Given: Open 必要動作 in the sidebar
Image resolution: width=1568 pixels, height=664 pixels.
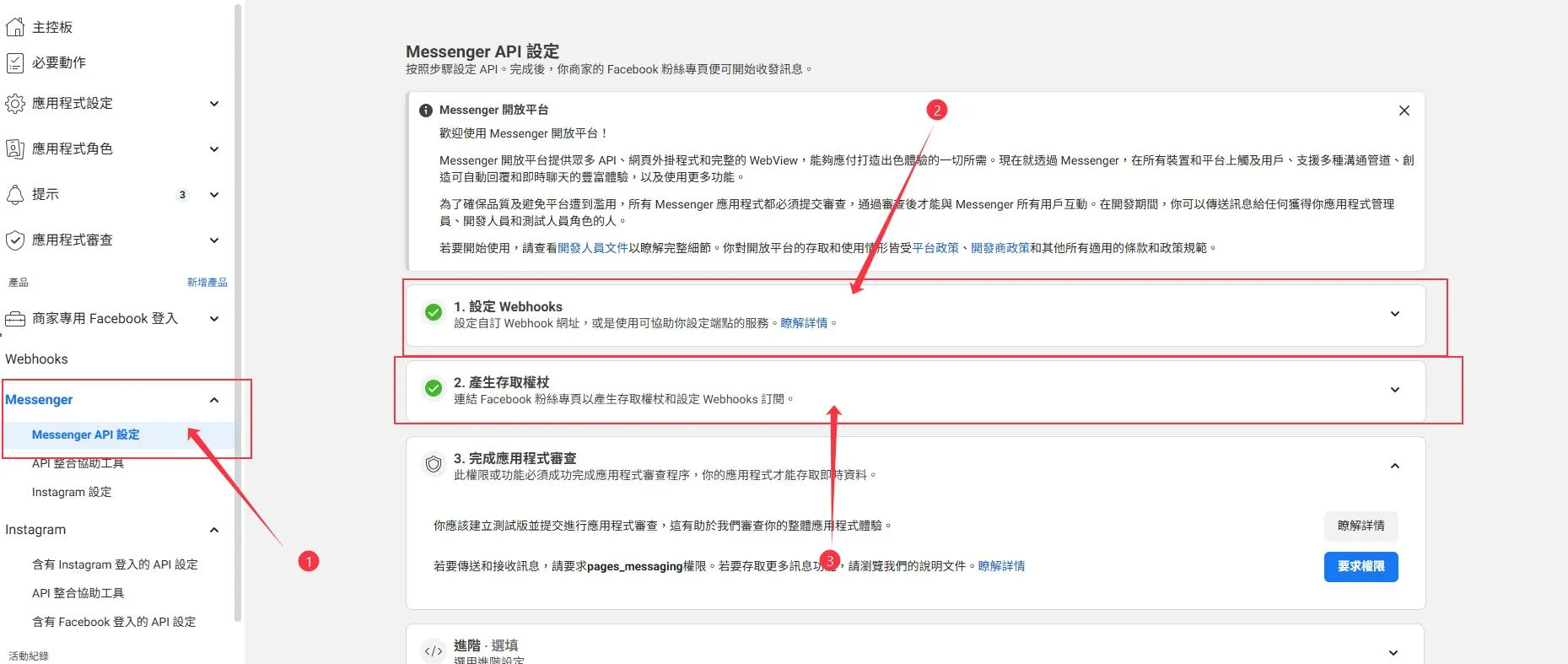Looking at the screenshot, I should tap(59, 62).
